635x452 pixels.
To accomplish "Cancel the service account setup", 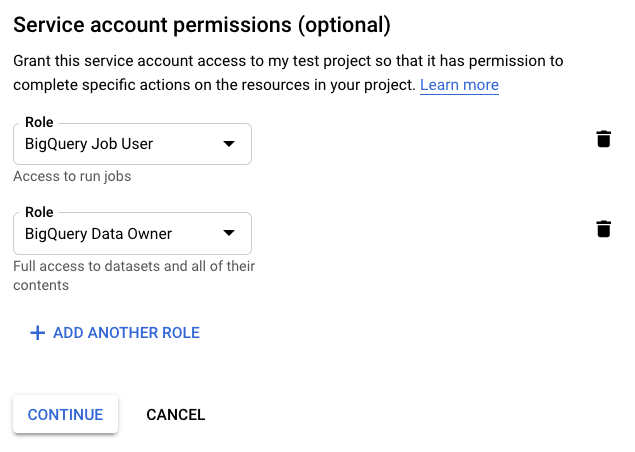I will coord(176,415).
